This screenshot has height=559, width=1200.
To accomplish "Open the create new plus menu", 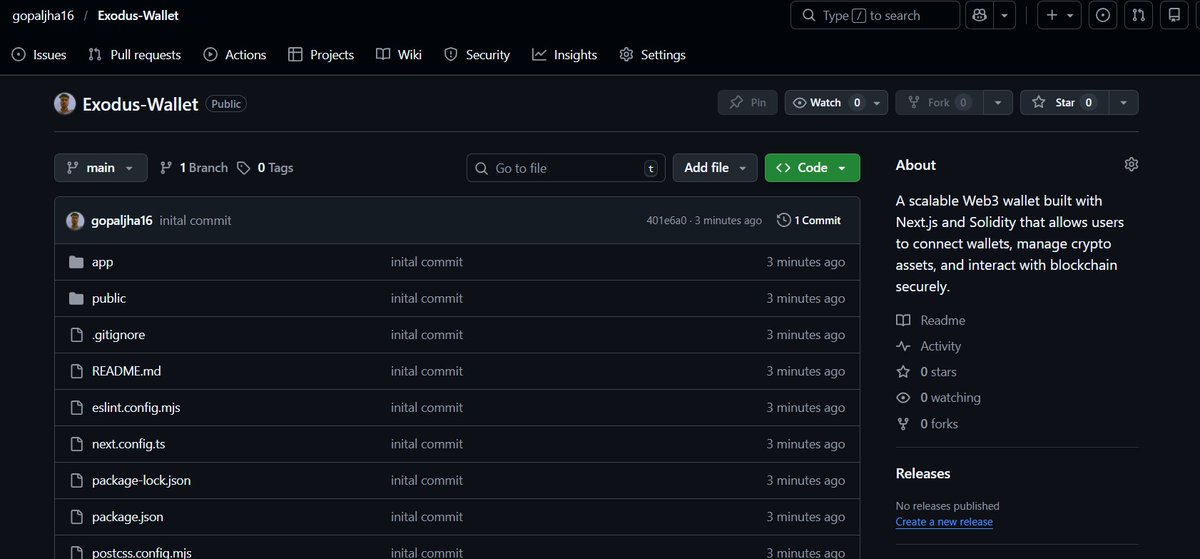I will (1060, 16).
